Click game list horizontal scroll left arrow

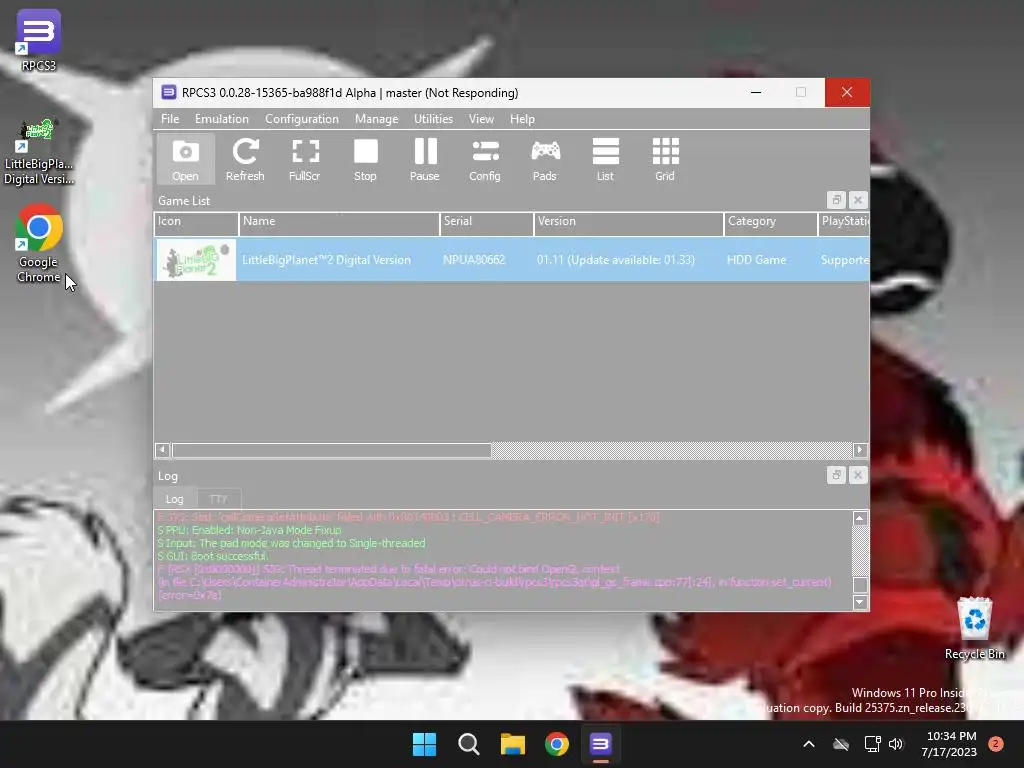tap(163, 450)
